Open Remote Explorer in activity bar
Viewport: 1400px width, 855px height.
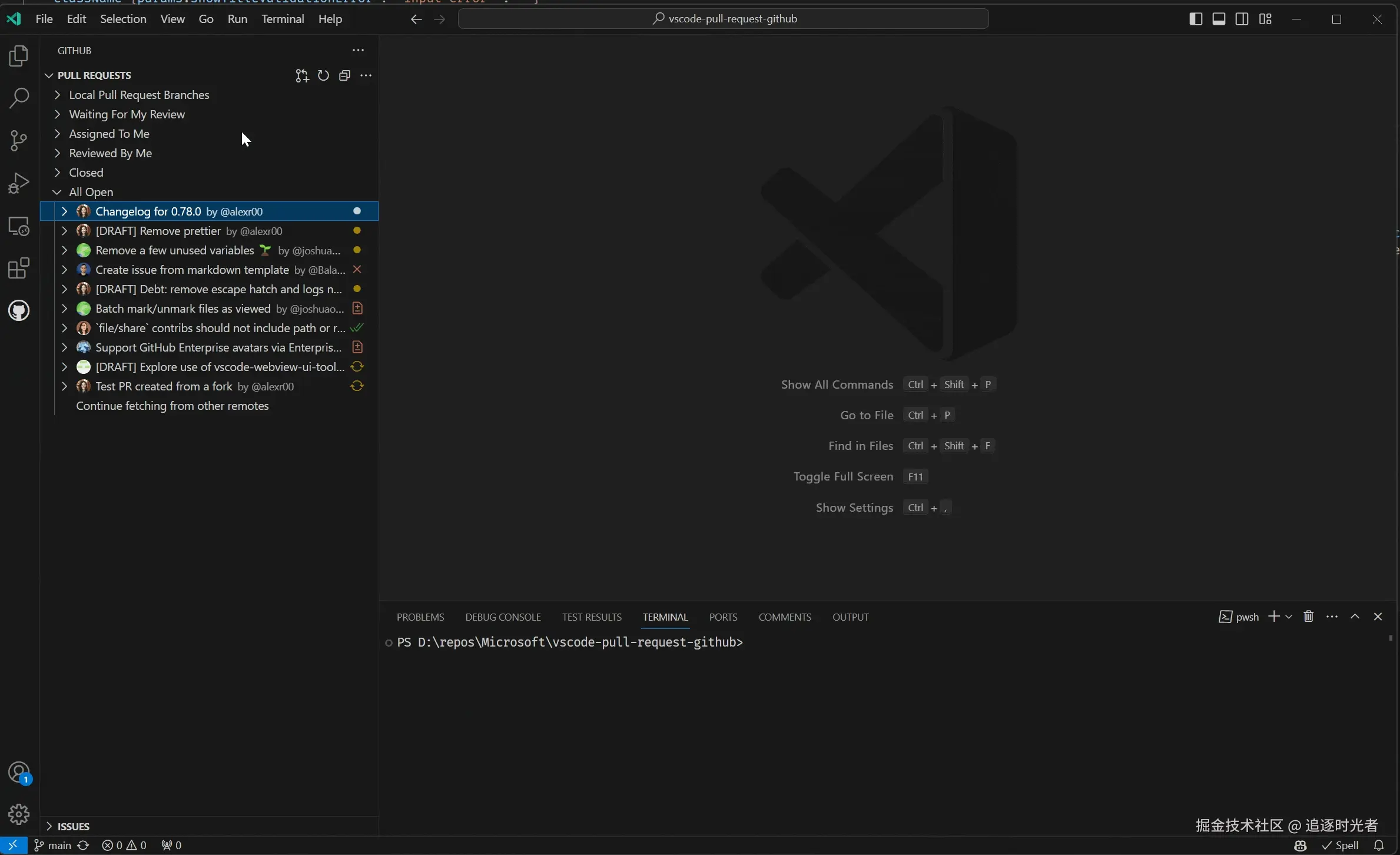pos(19,226)
